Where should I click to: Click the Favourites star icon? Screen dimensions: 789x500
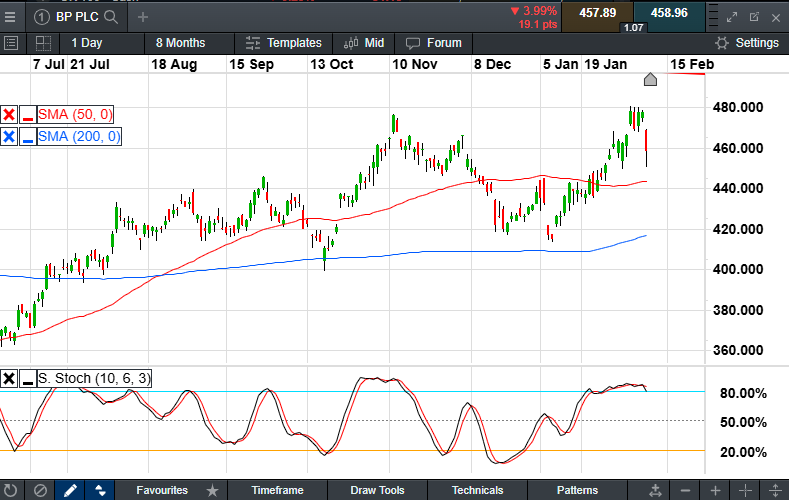pyautogui.click(x=212, y=490)
